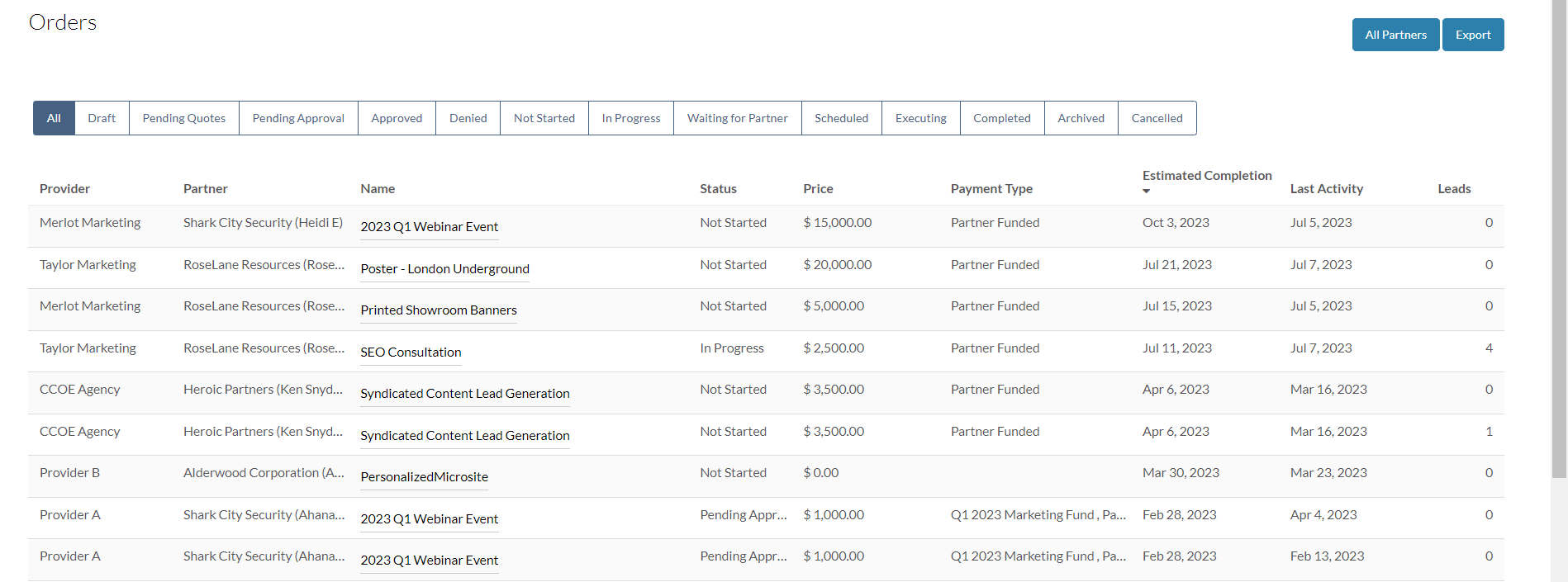Viewport: 1568px width, 582px height.
Task: View the Completed orders tab
Action: point(1002,118)
